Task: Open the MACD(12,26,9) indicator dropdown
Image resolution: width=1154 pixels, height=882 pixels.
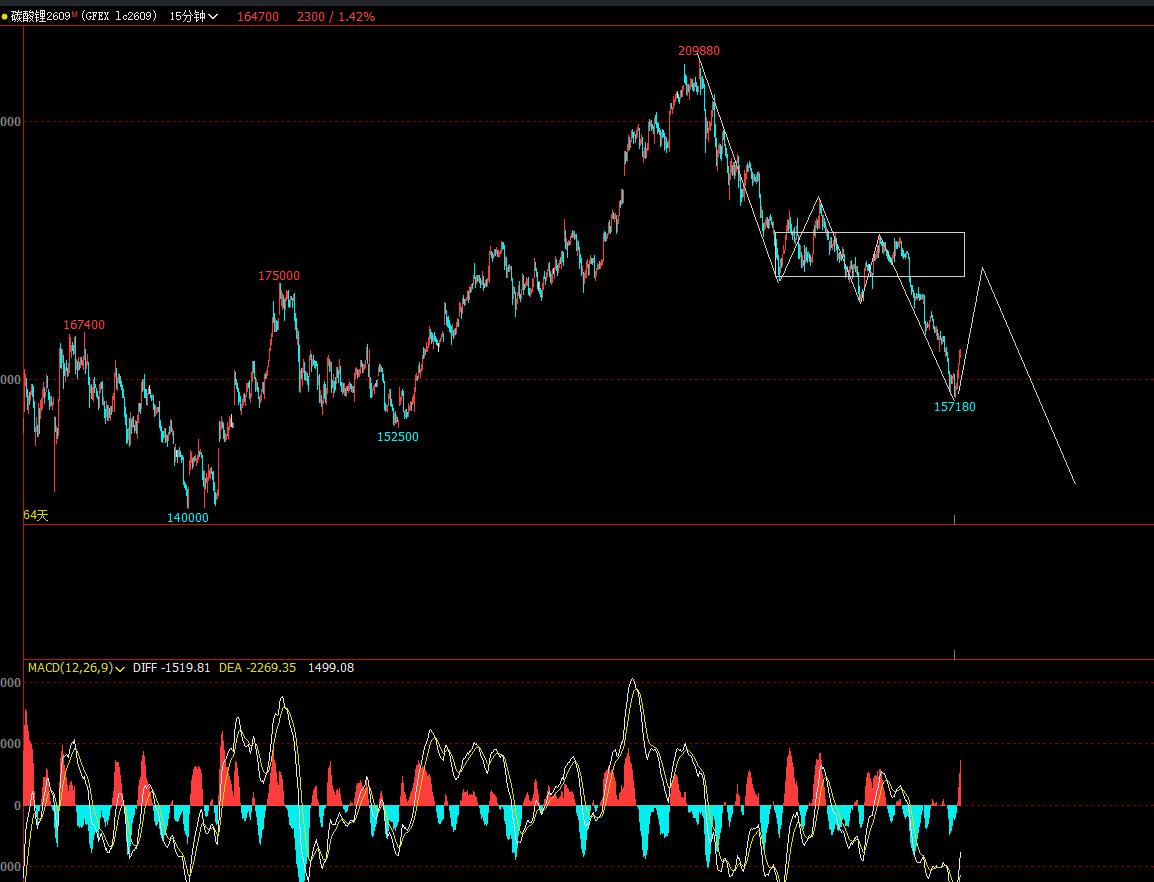Action: click(77, 668)
